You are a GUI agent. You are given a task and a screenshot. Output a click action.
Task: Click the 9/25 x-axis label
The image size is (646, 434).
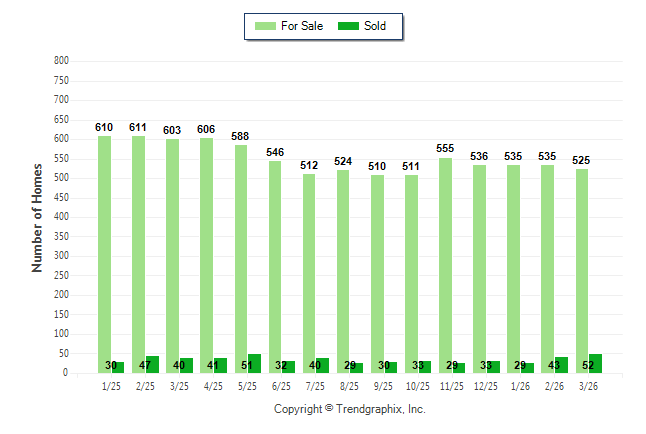point(384,386)
